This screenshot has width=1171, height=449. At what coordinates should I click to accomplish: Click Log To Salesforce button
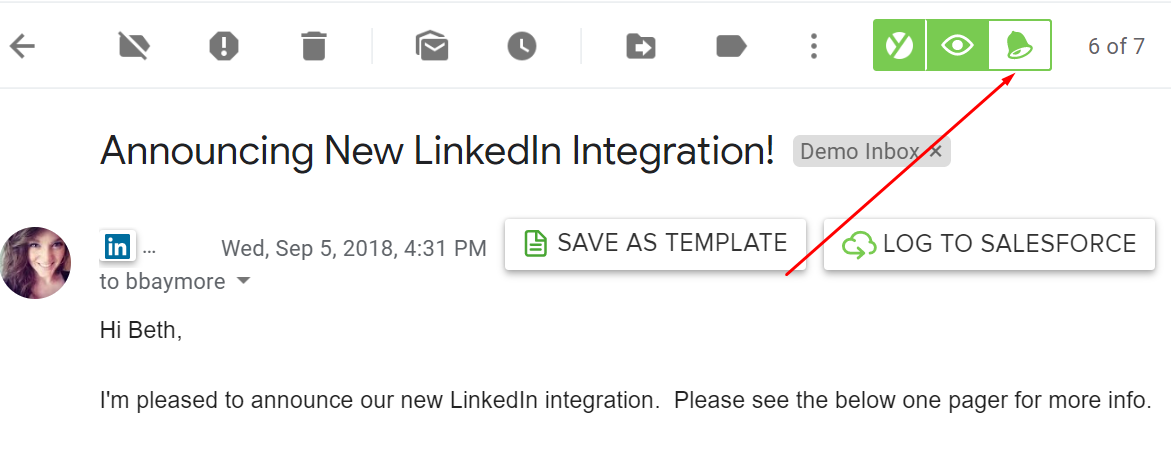[990, 244]
